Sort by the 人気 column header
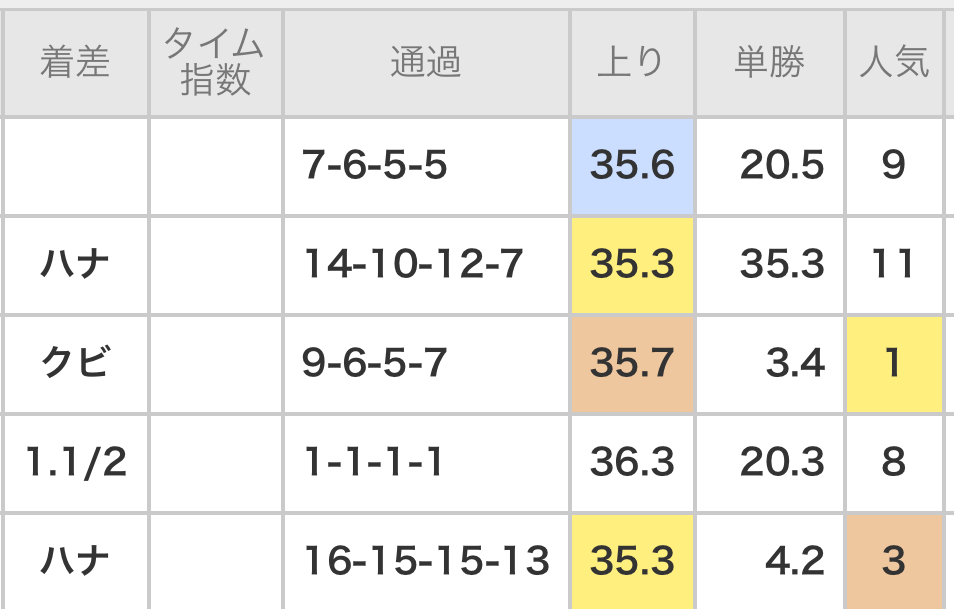 click(x=894, y=63)
